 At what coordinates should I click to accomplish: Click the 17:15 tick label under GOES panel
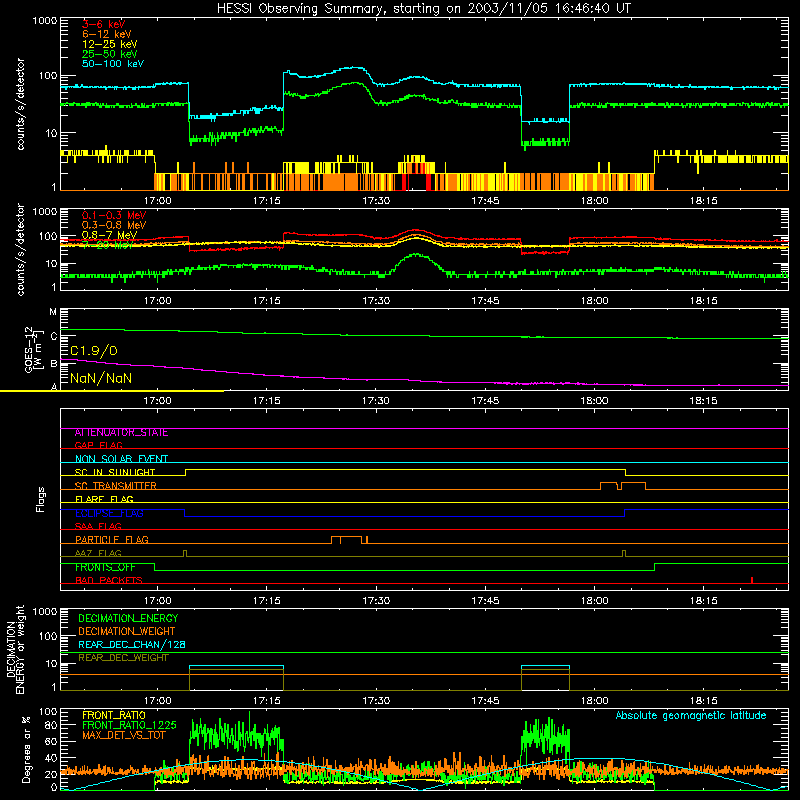pyautogui.click(x=267, y=401)
